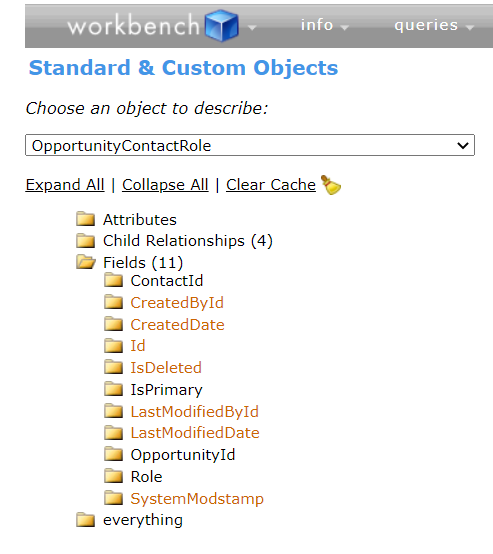Viewport: 493px width, 554px height.
Task: Open the object selection dropdown
Action: click(x=250, y=145)
